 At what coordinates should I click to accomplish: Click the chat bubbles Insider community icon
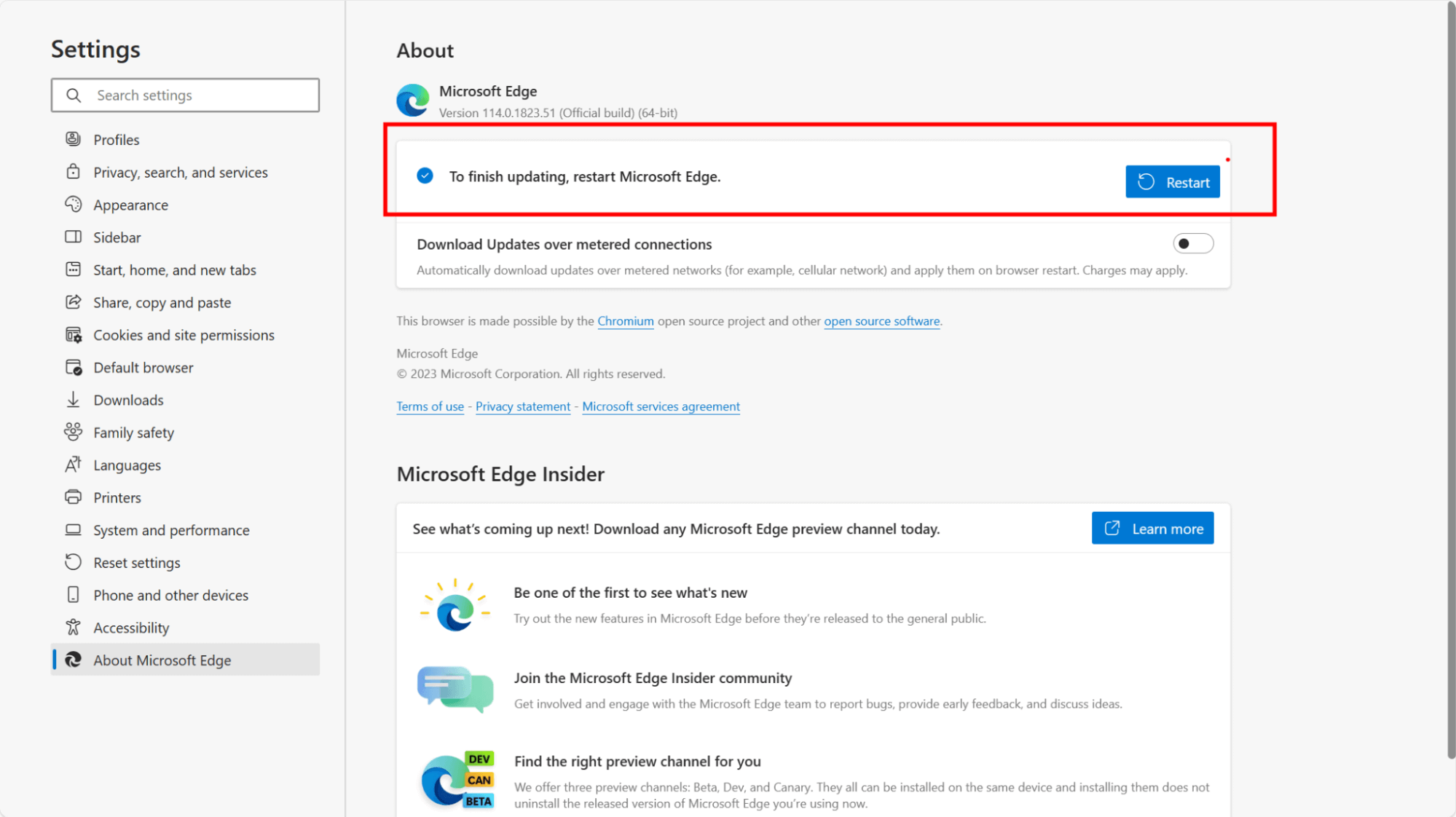tap(455, 690)
